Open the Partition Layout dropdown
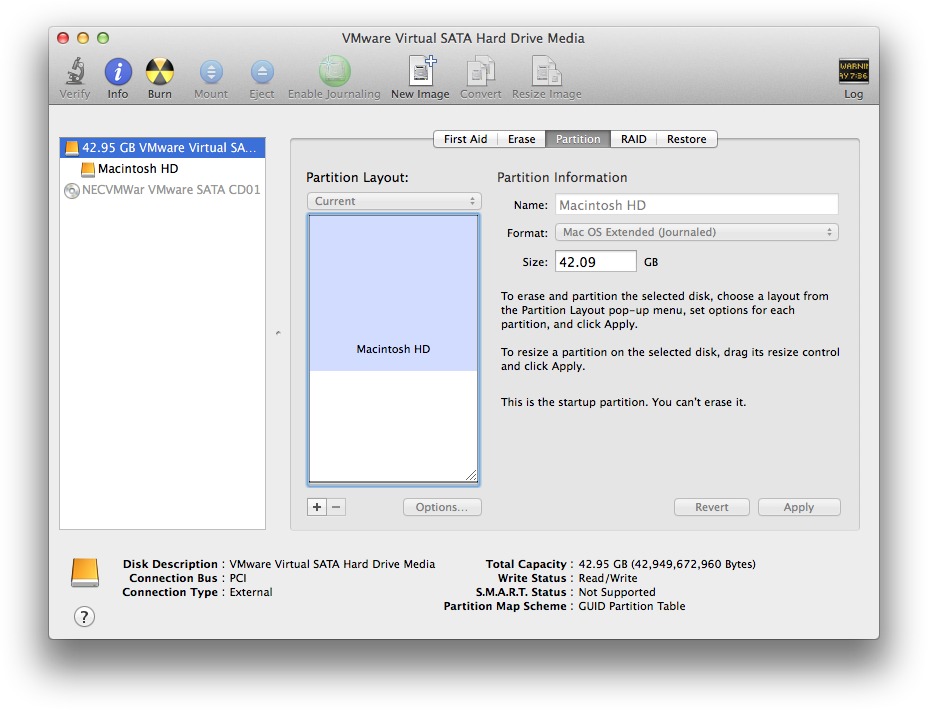This screenshot has height=710, width=928. 394,201
